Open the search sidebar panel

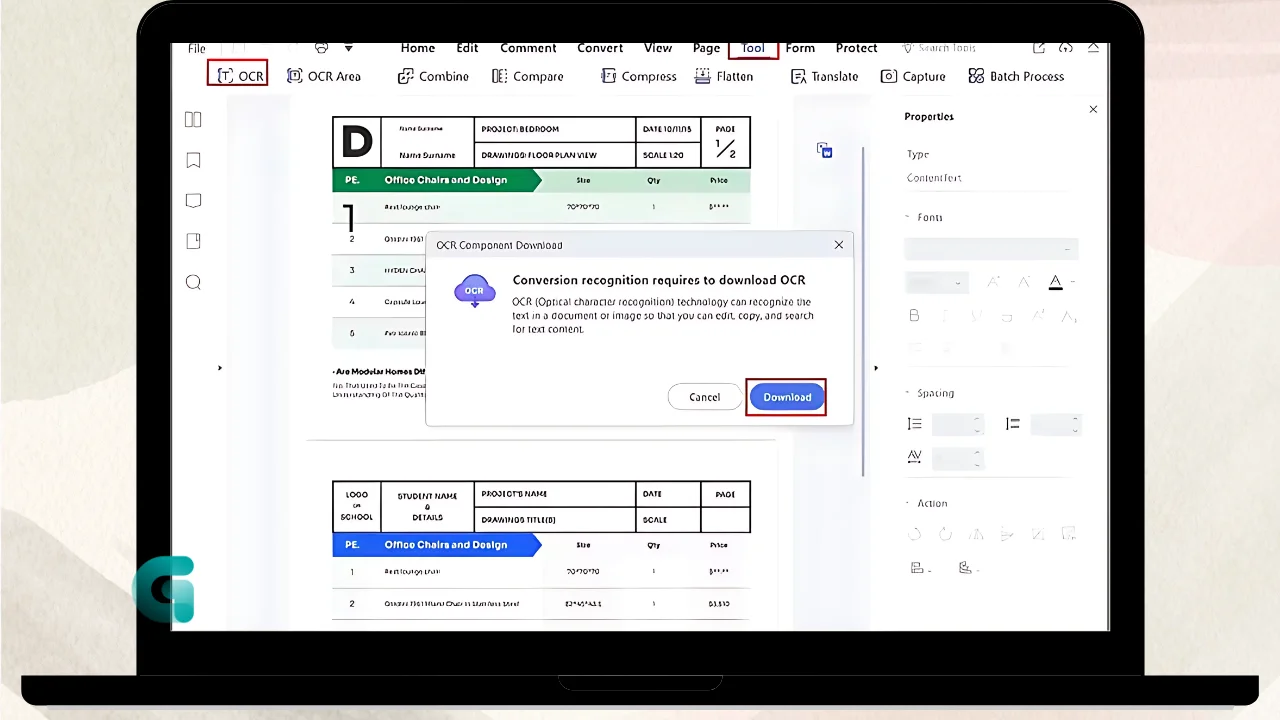click(x=193, y=282)
